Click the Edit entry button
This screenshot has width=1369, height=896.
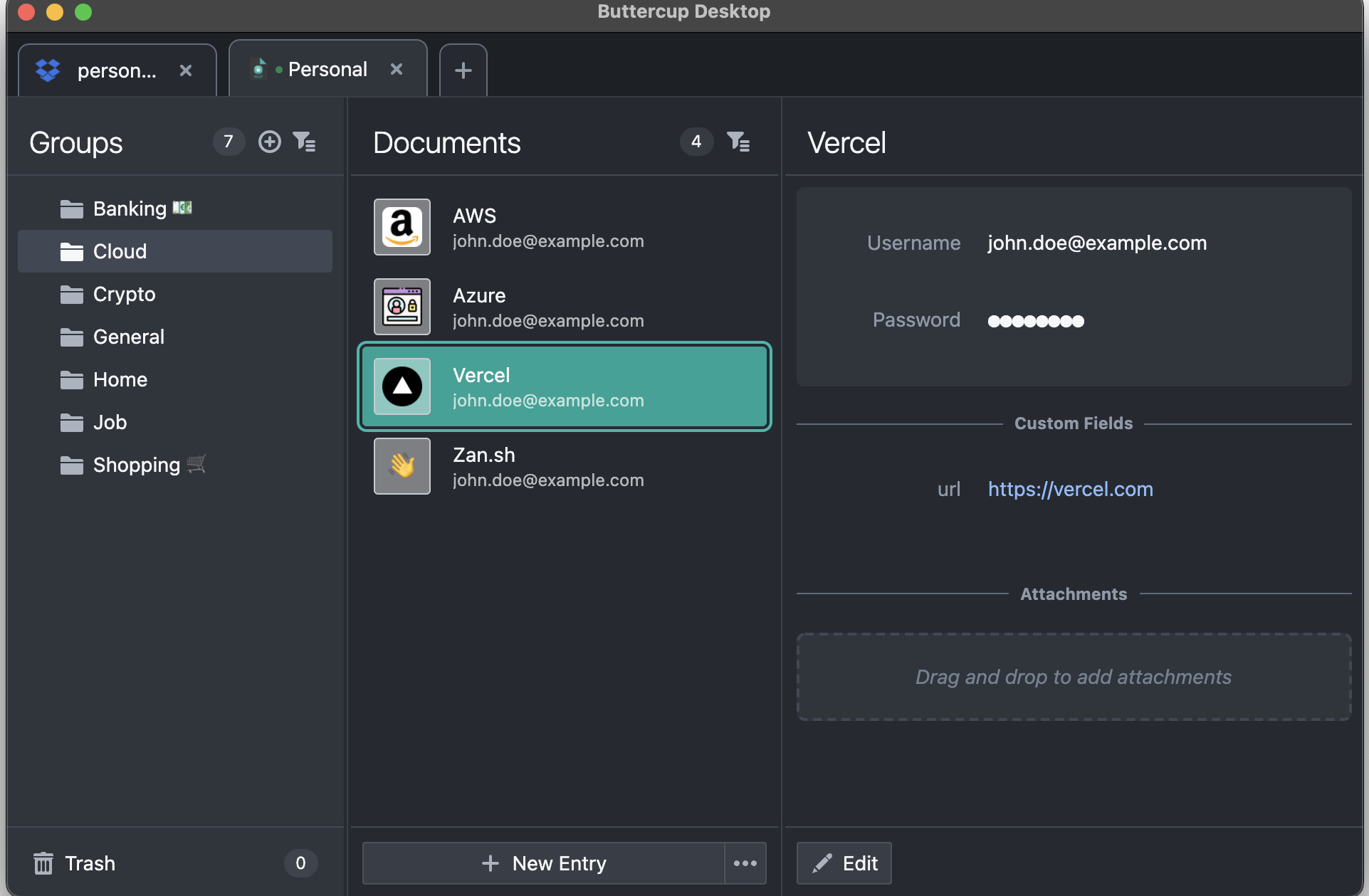coord(844,863)
